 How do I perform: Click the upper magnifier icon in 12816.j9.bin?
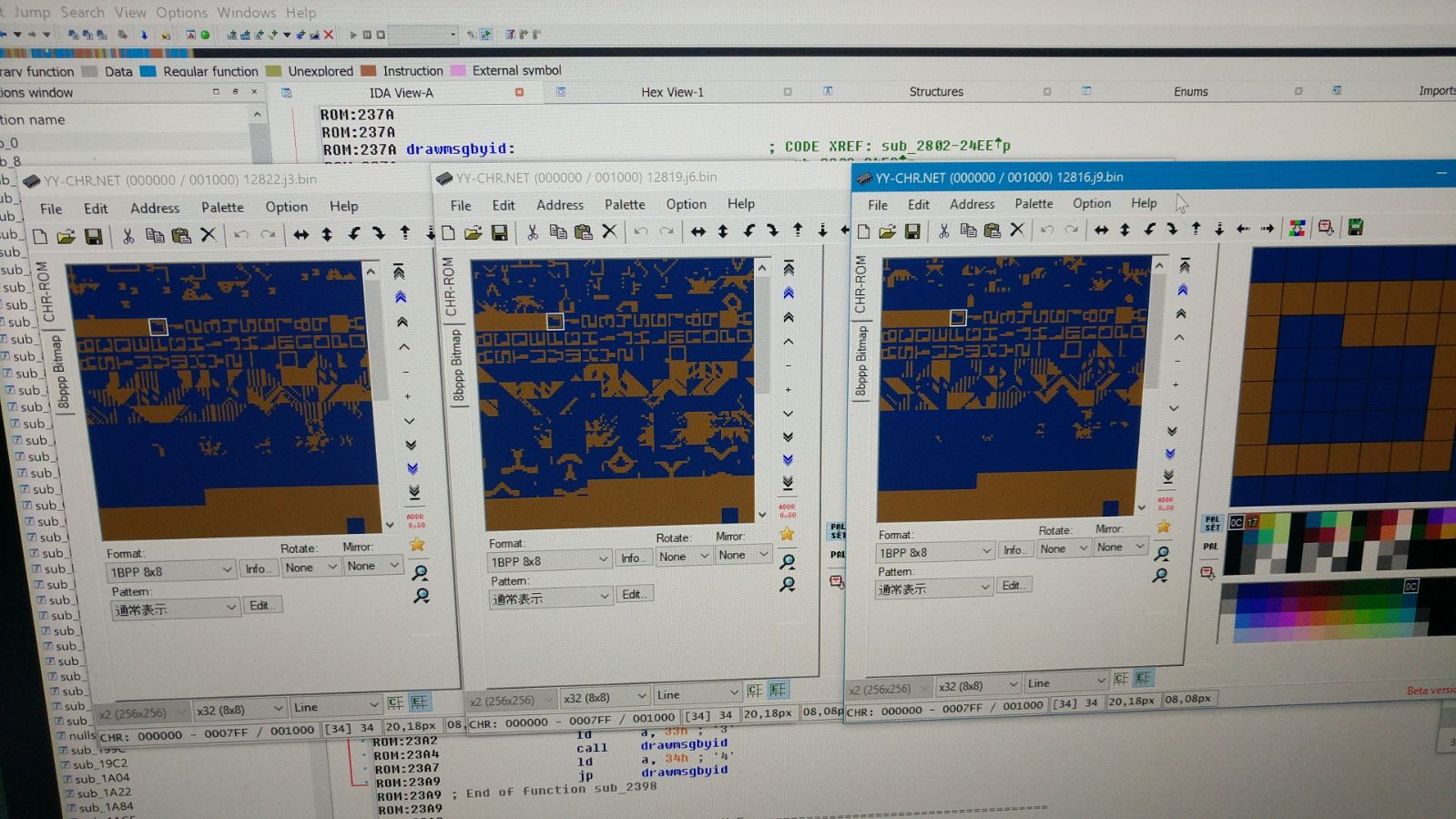click(x=1161, y=553)
